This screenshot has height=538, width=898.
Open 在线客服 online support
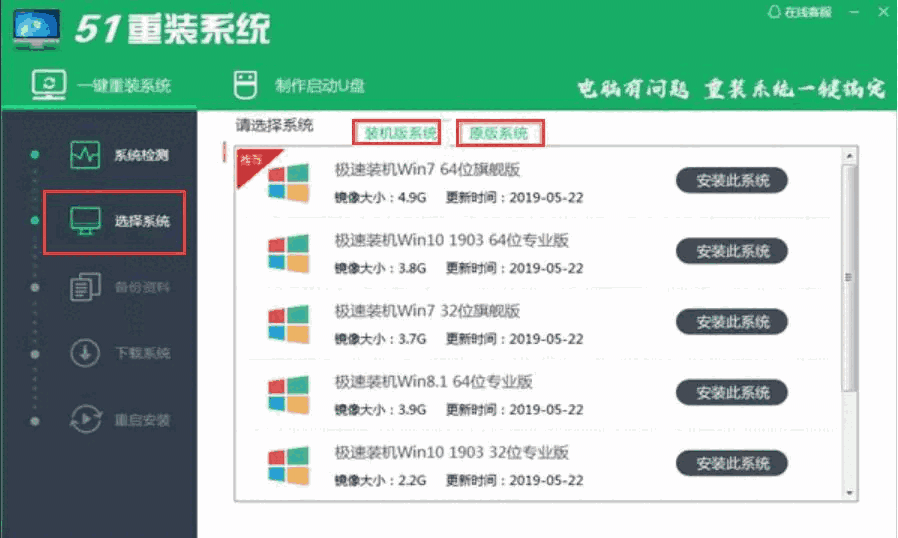800,12
